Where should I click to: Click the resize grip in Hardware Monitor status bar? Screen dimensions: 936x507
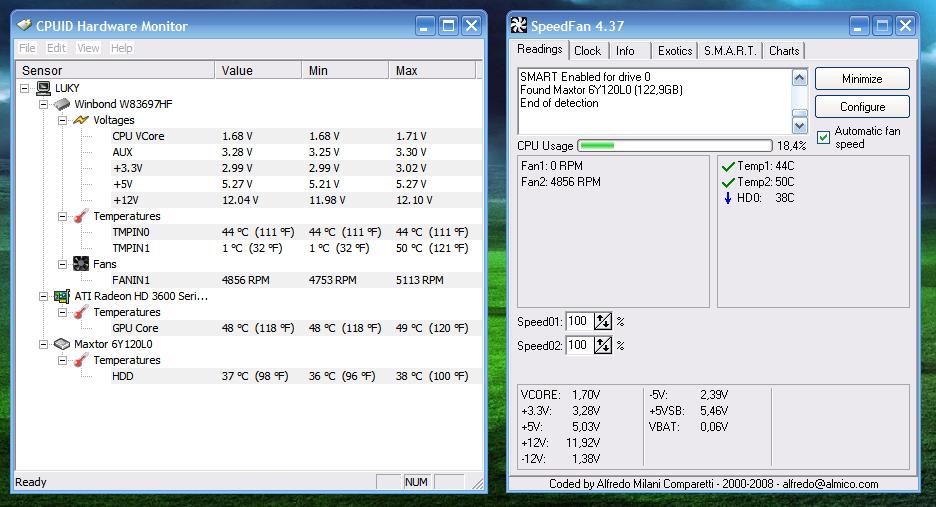(478, 484)
